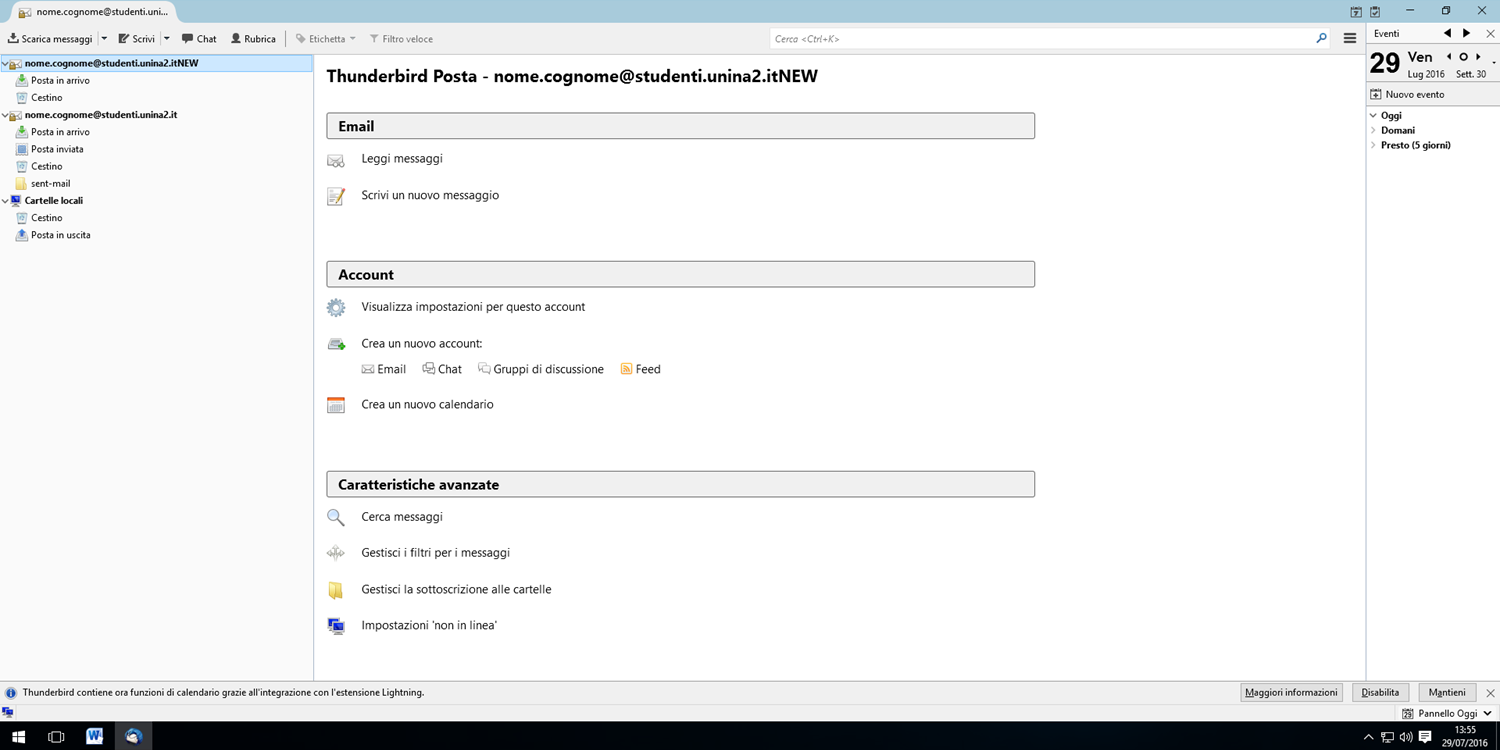Click the new calendar icon
The width and height of the screenshot is (1500, 750).
[336, 405]
